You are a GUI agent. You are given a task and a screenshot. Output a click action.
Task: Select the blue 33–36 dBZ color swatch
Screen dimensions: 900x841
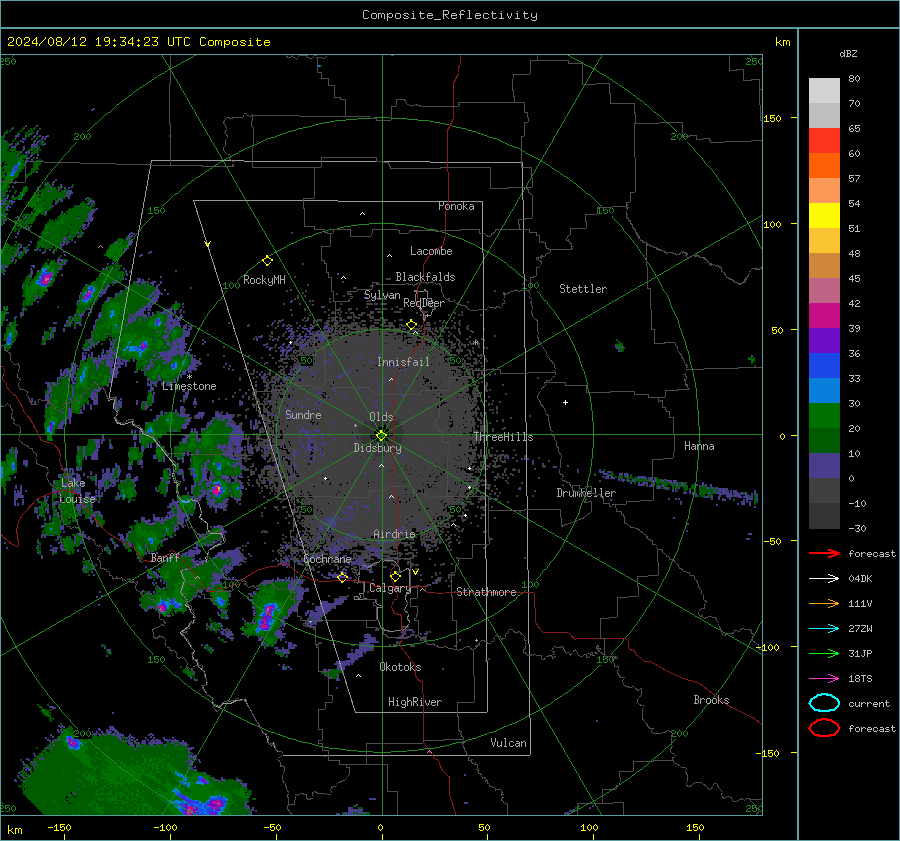824,366
